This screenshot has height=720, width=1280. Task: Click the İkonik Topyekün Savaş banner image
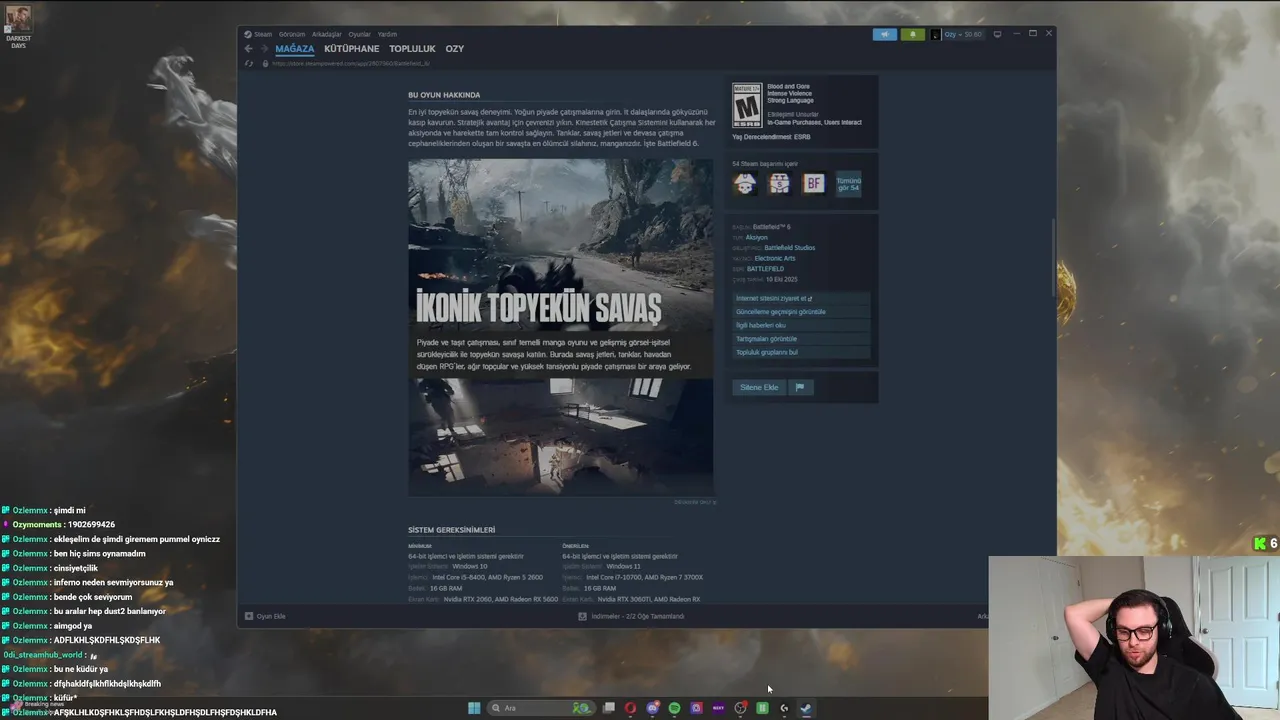(561, 267)
